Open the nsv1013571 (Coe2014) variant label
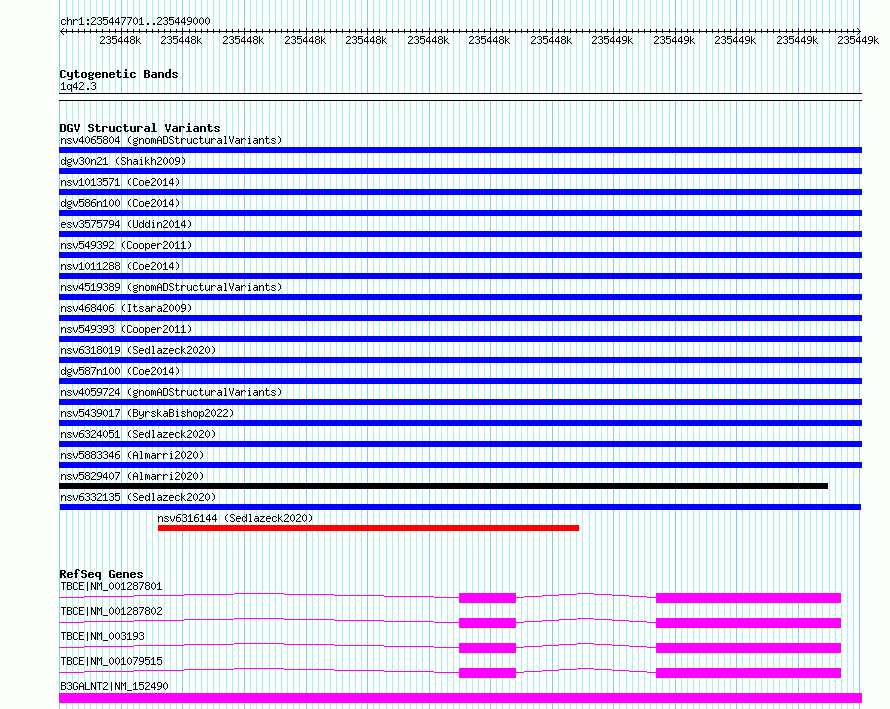Image resolution: width=890 pixels, height=709 pixels. click(120, 182)
